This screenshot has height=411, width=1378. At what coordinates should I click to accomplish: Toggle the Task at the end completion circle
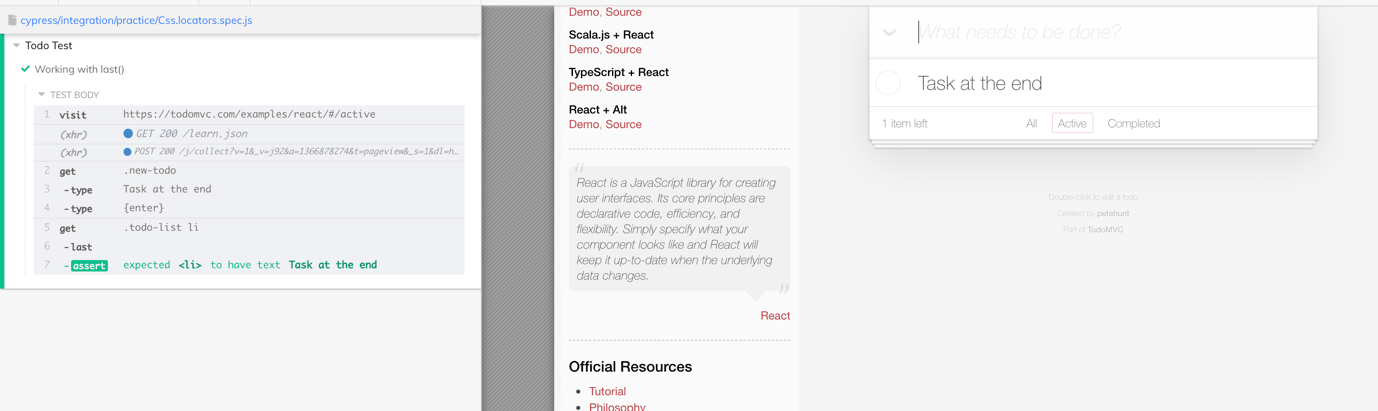pos(888,83)
